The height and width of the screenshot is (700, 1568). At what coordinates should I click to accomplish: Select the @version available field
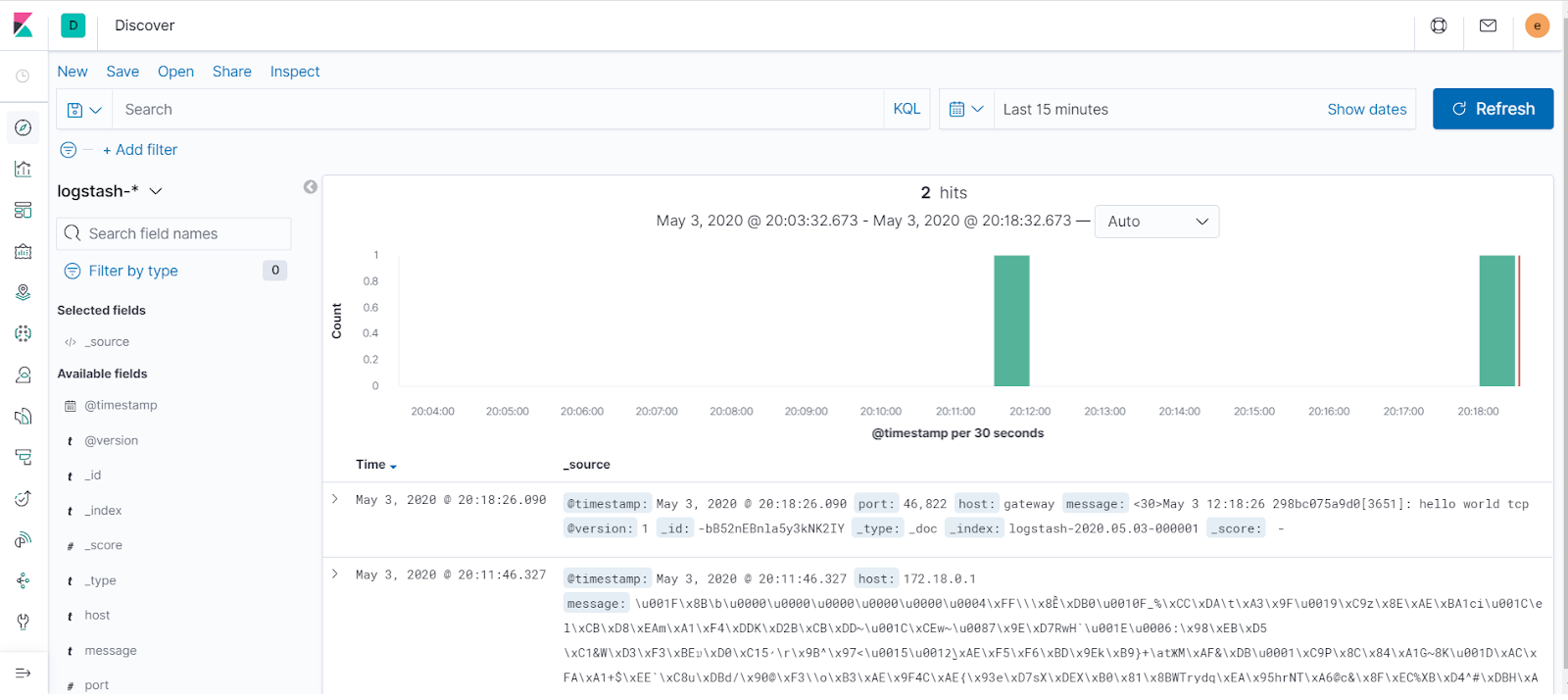pos(111,440)
